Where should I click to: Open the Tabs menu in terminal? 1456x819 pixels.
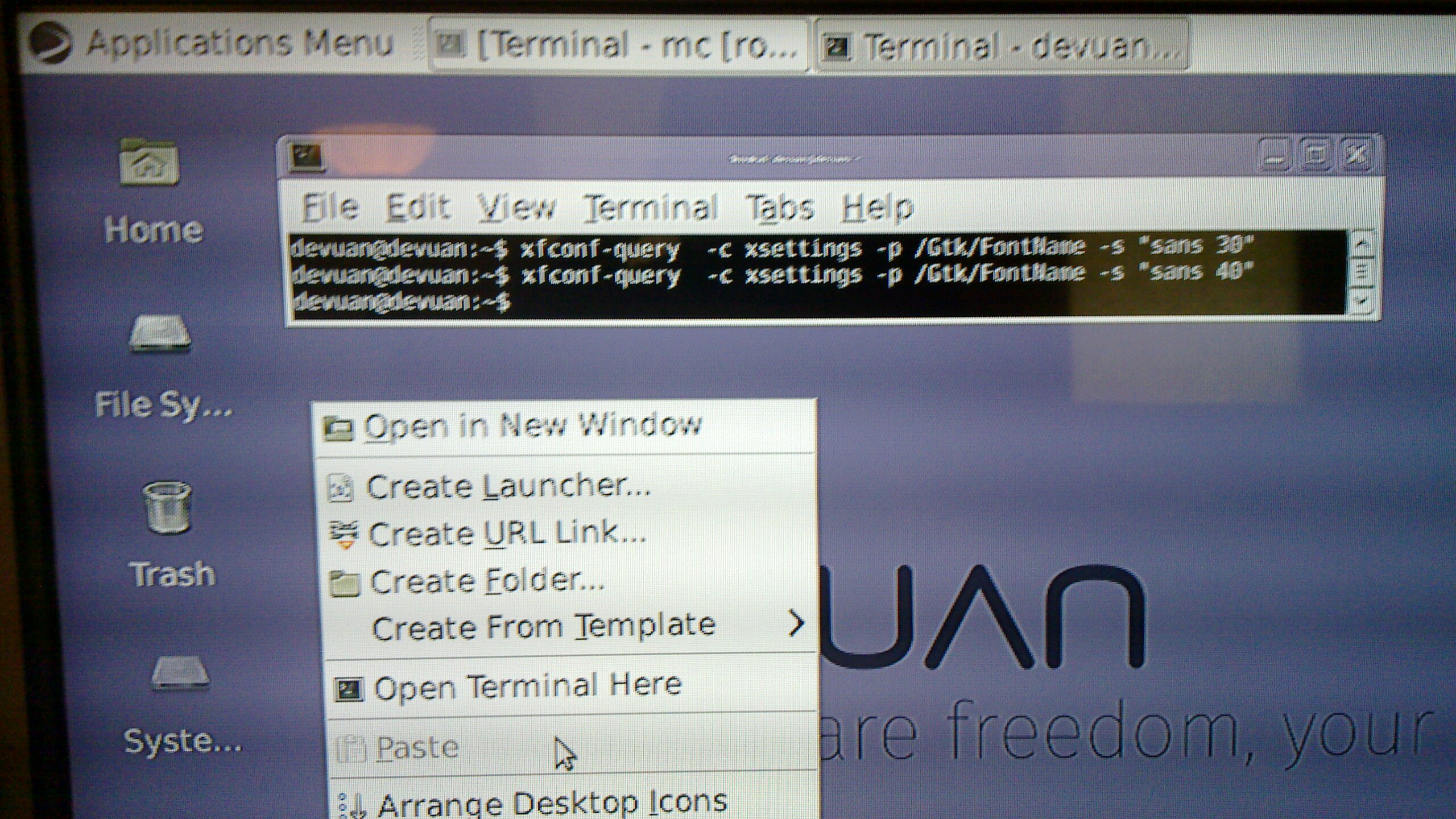(780, 206)
